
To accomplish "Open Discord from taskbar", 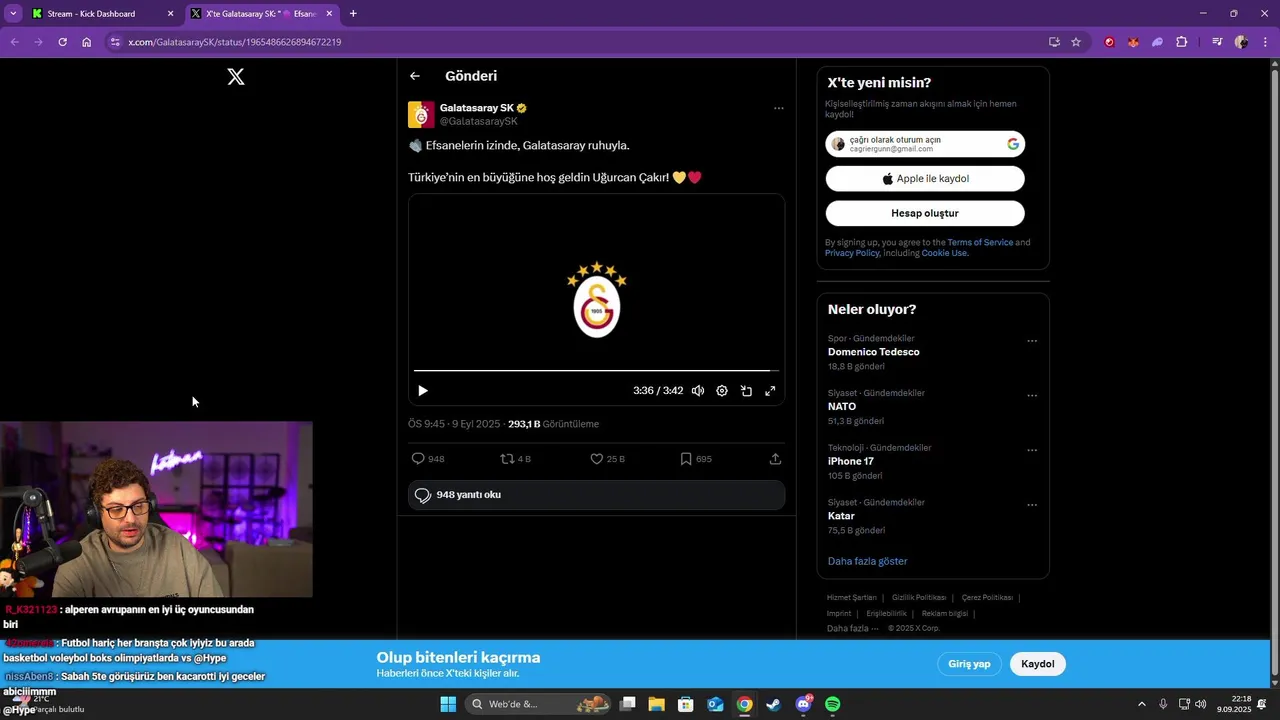I will [803, 704].
